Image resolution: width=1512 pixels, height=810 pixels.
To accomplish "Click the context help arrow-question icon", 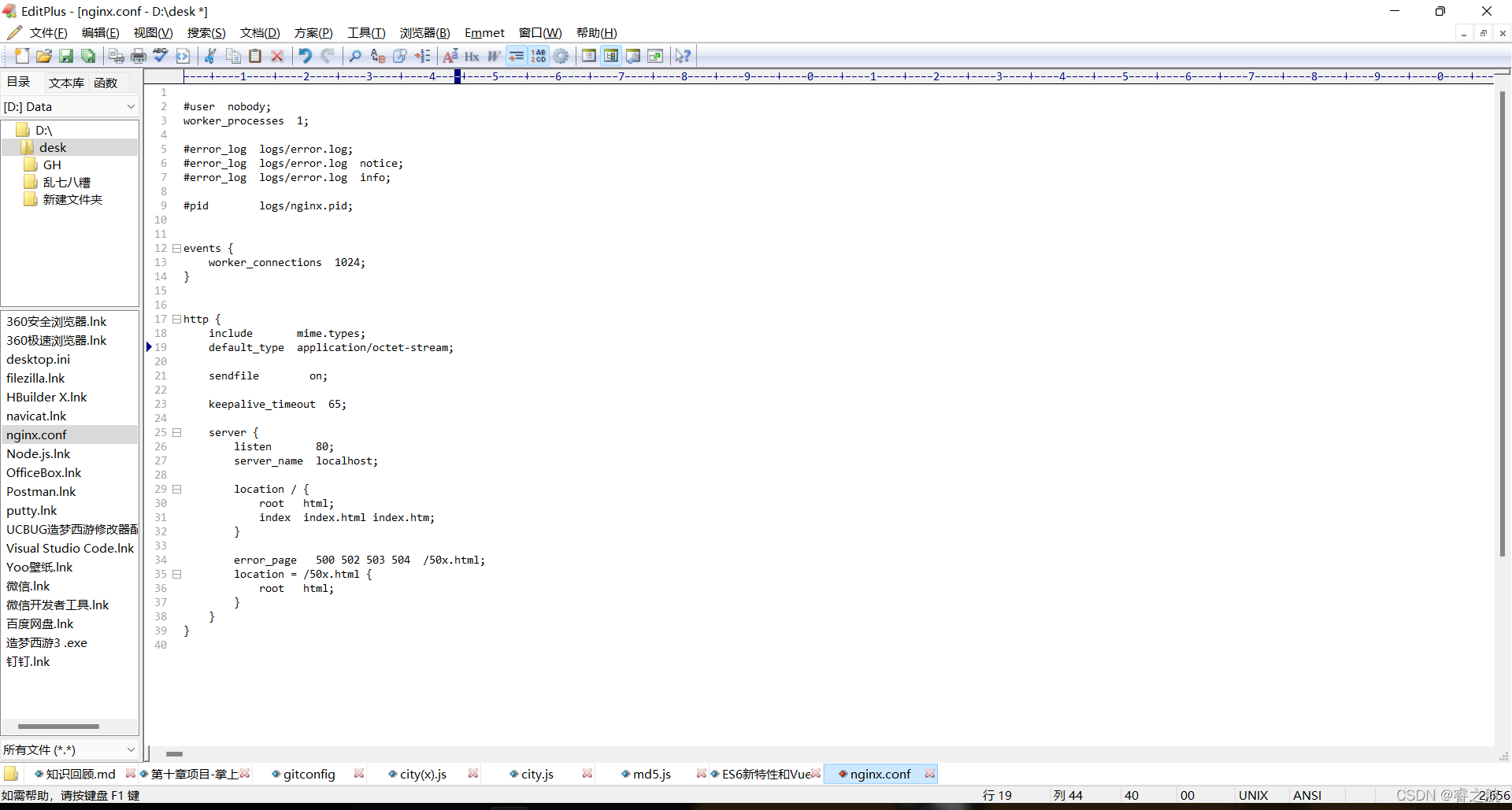I will [683, 56].
